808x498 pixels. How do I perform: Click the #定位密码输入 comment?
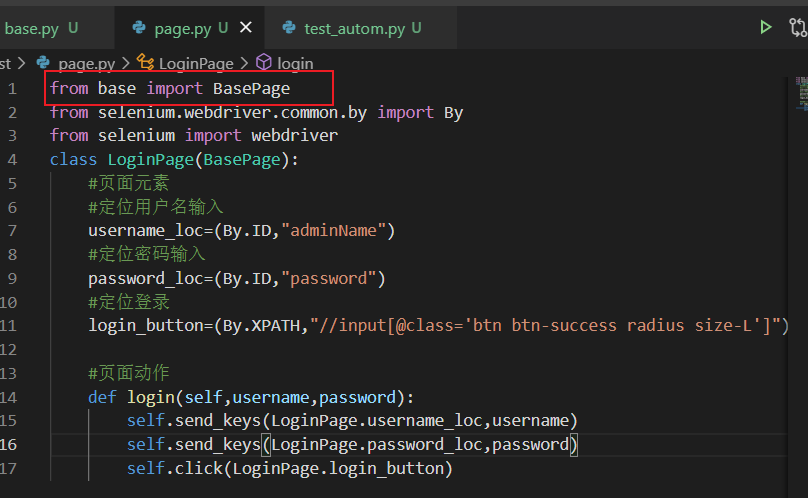[147, 255]
